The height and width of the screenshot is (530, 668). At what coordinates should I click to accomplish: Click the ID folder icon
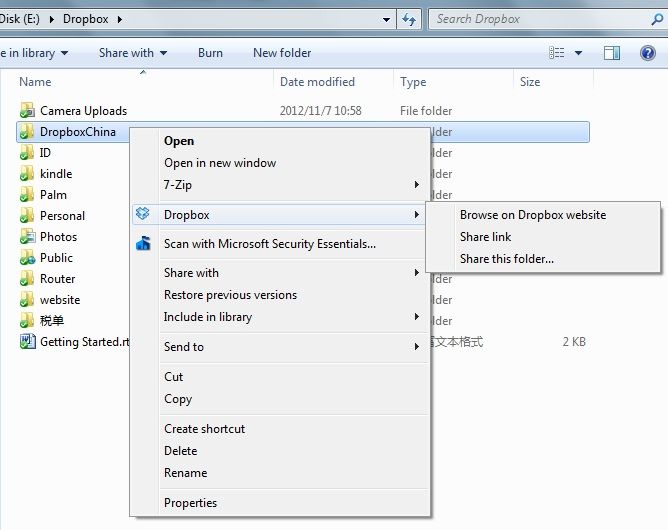pyautogui.click(x=27, y=153)
